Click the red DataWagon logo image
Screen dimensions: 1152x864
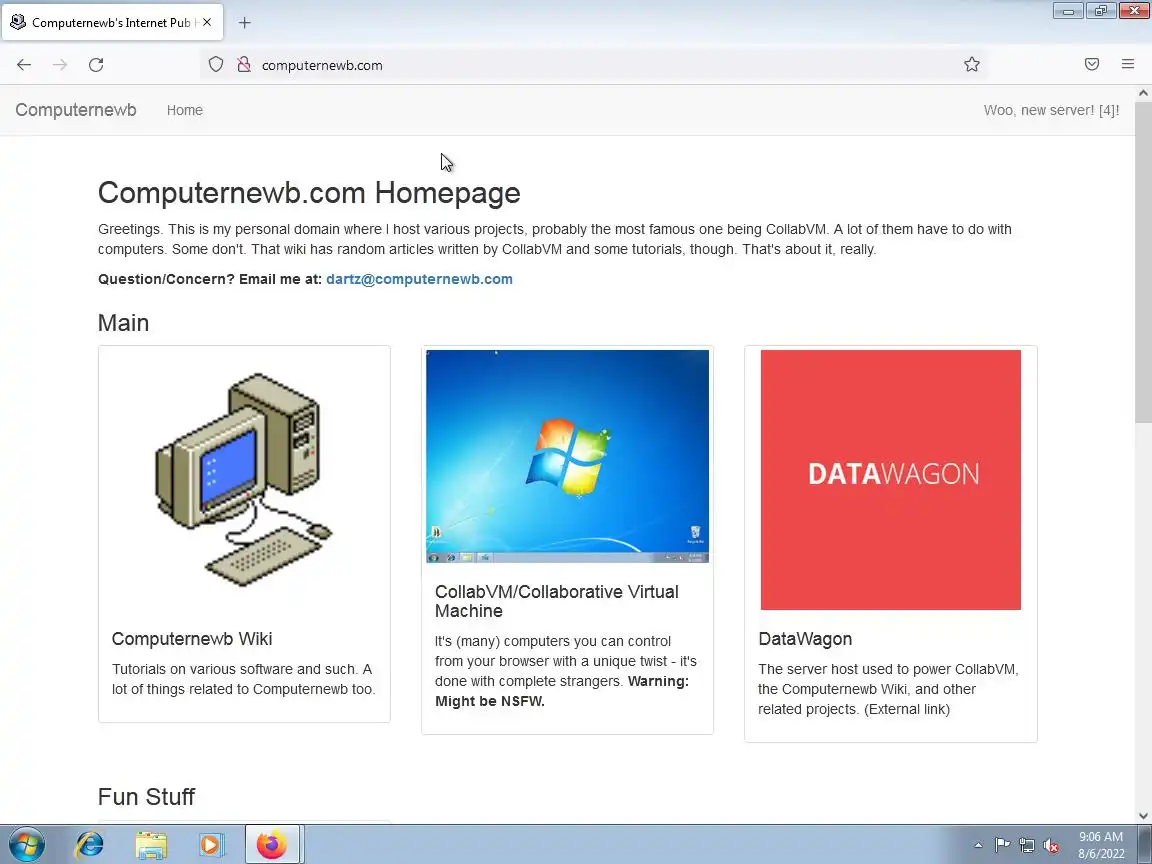tap(890, 480)
